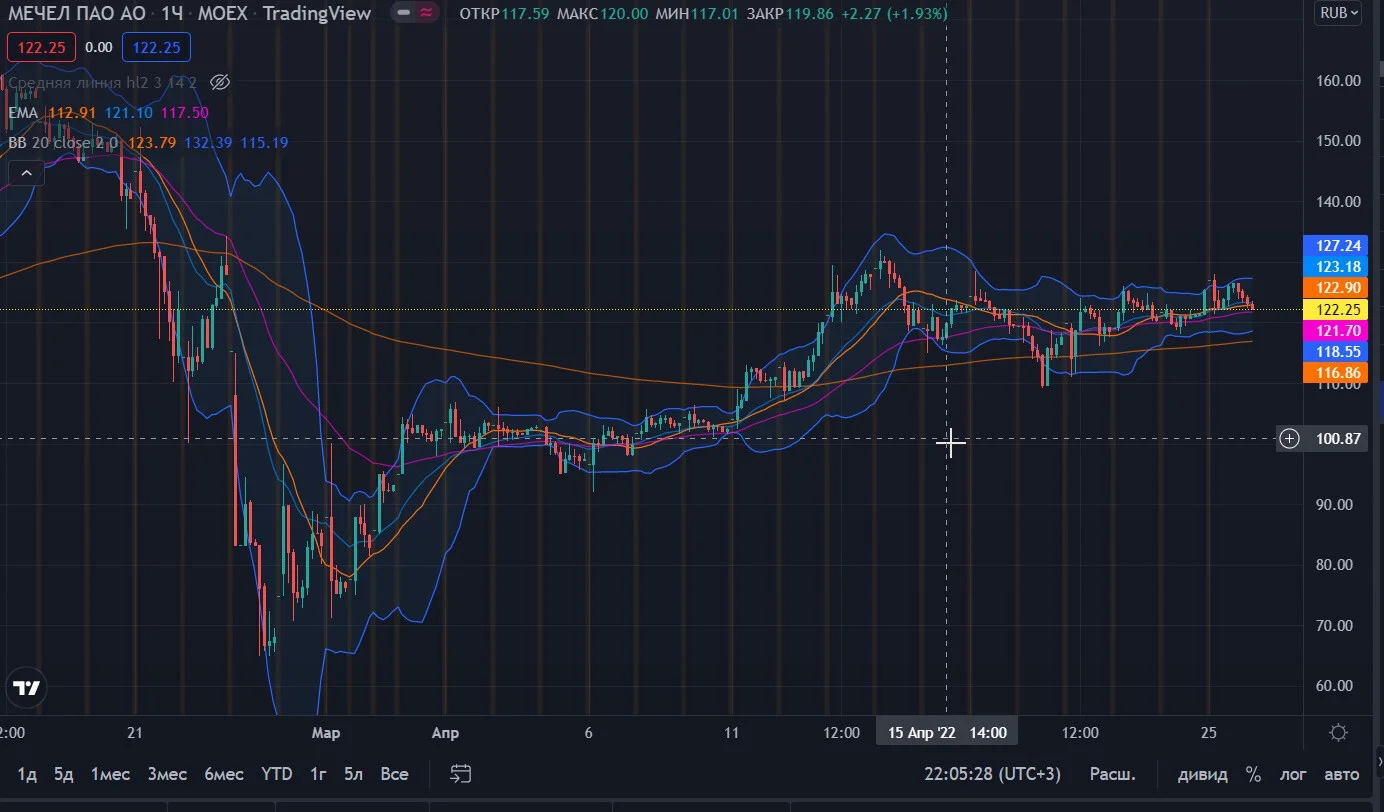Click the magenta 121.70 price label
1384x812 pixels.
1334,330
